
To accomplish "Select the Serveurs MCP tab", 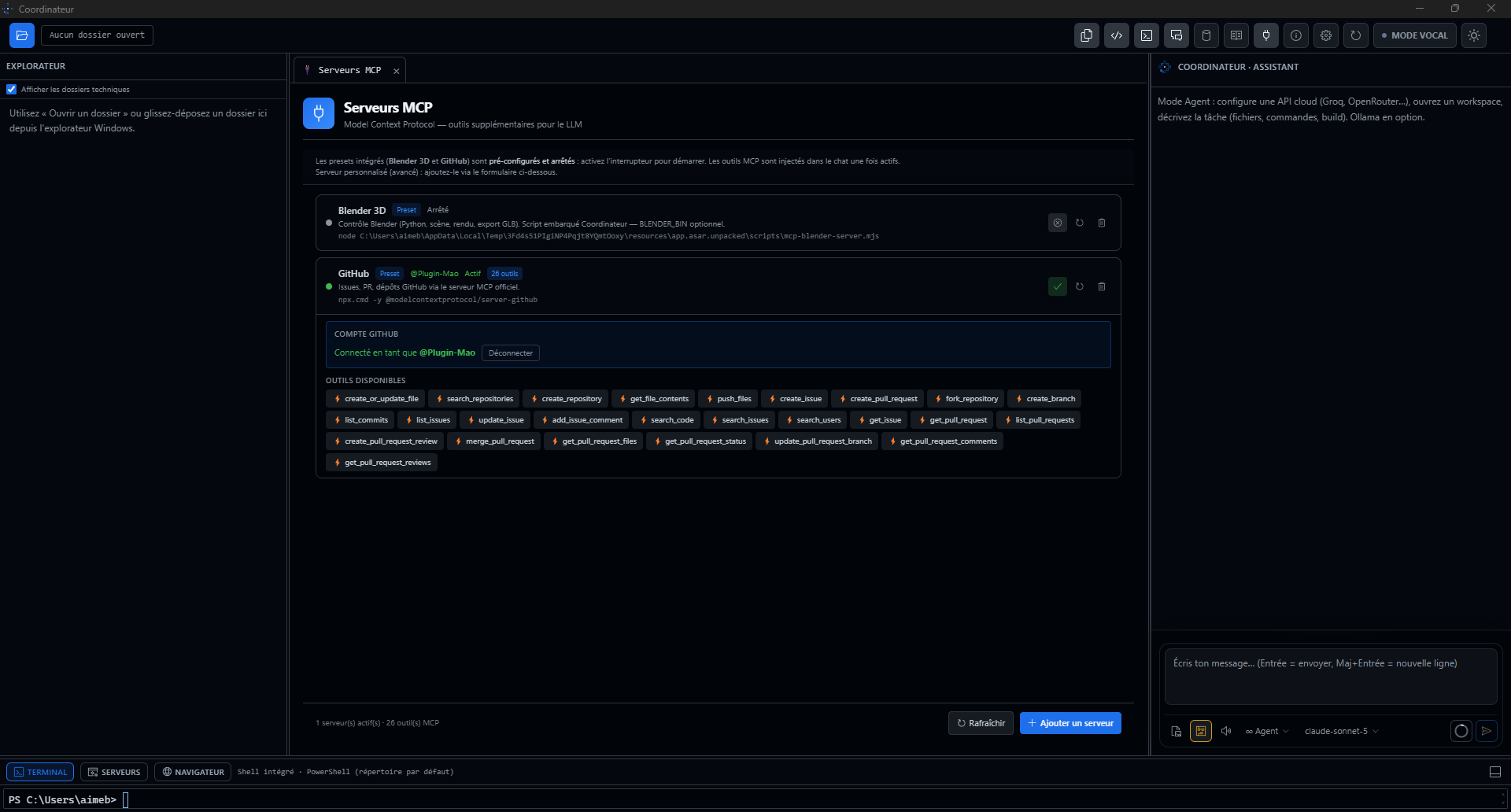I will coord(349,70).
